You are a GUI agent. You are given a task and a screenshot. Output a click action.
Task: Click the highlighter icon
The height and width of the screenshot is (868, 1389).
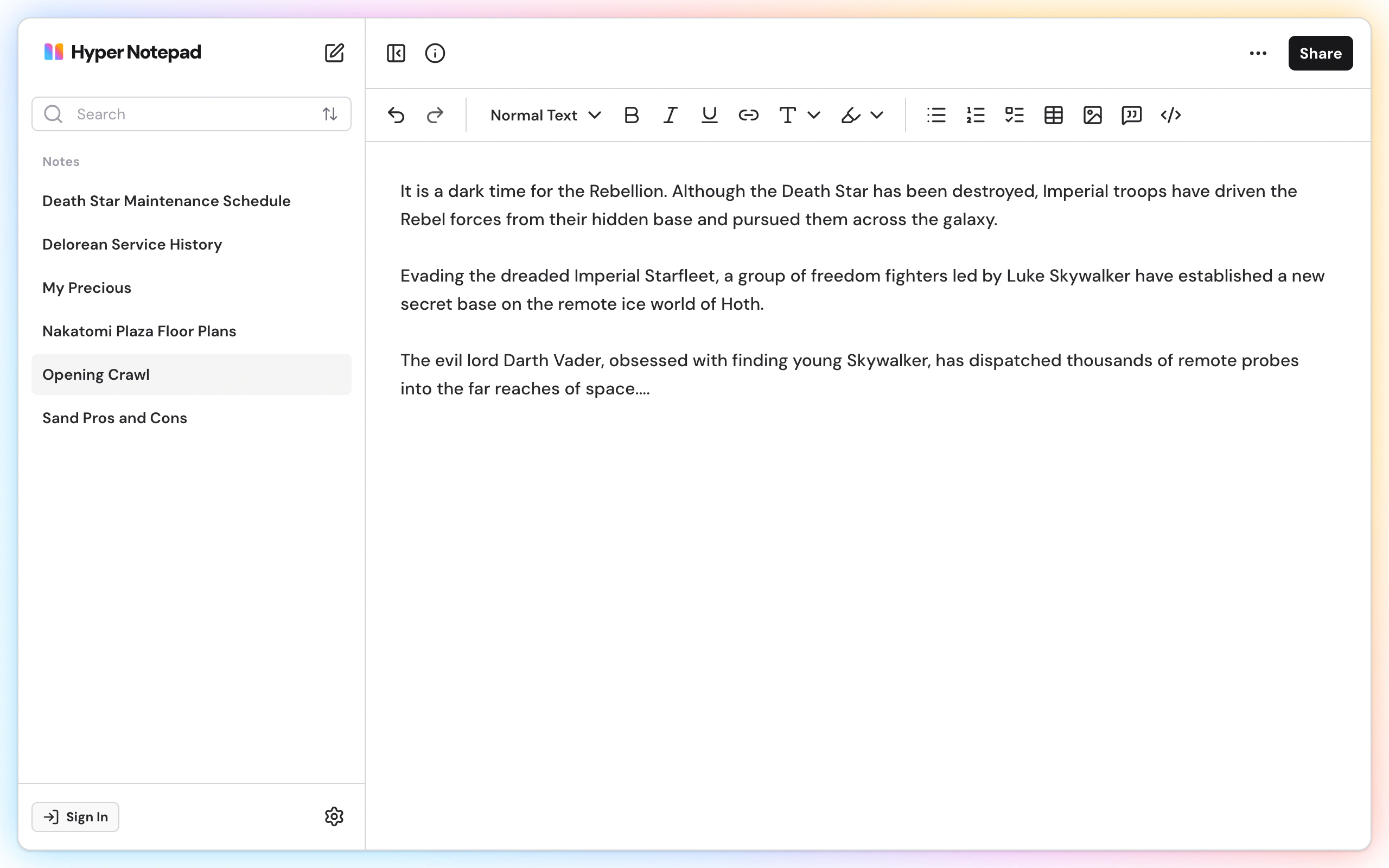[x=851, y=115]
